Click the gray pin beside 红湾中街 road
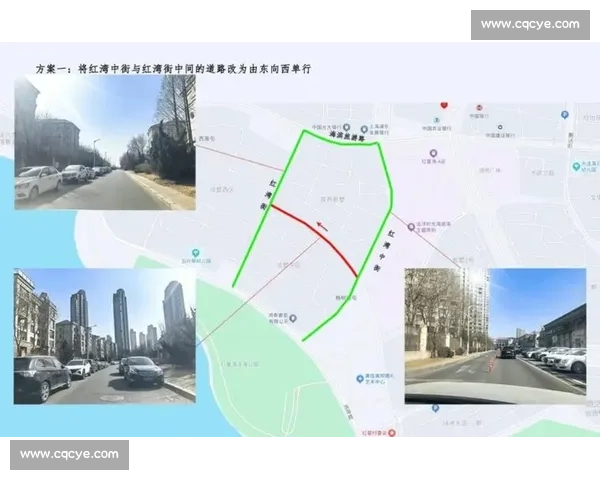This screenshot has width=600, height=480. click(411, 227)
